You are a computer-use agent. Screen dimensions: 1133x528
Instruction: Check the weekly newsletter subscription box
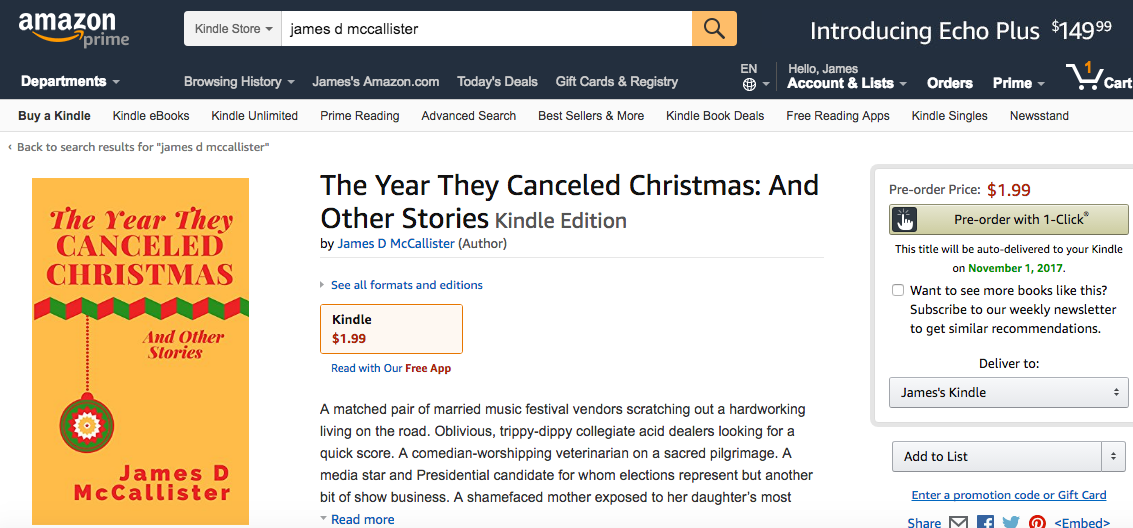click(x=897, y=290)
